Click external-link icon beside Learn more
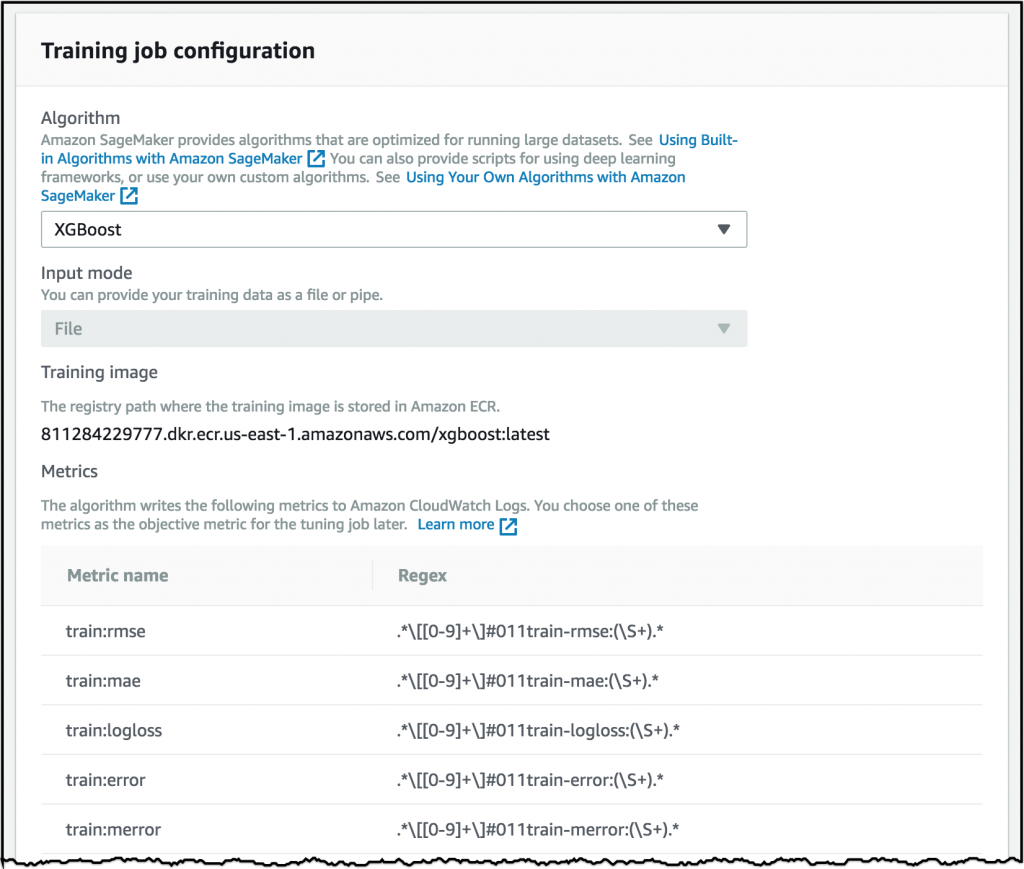 508,526
